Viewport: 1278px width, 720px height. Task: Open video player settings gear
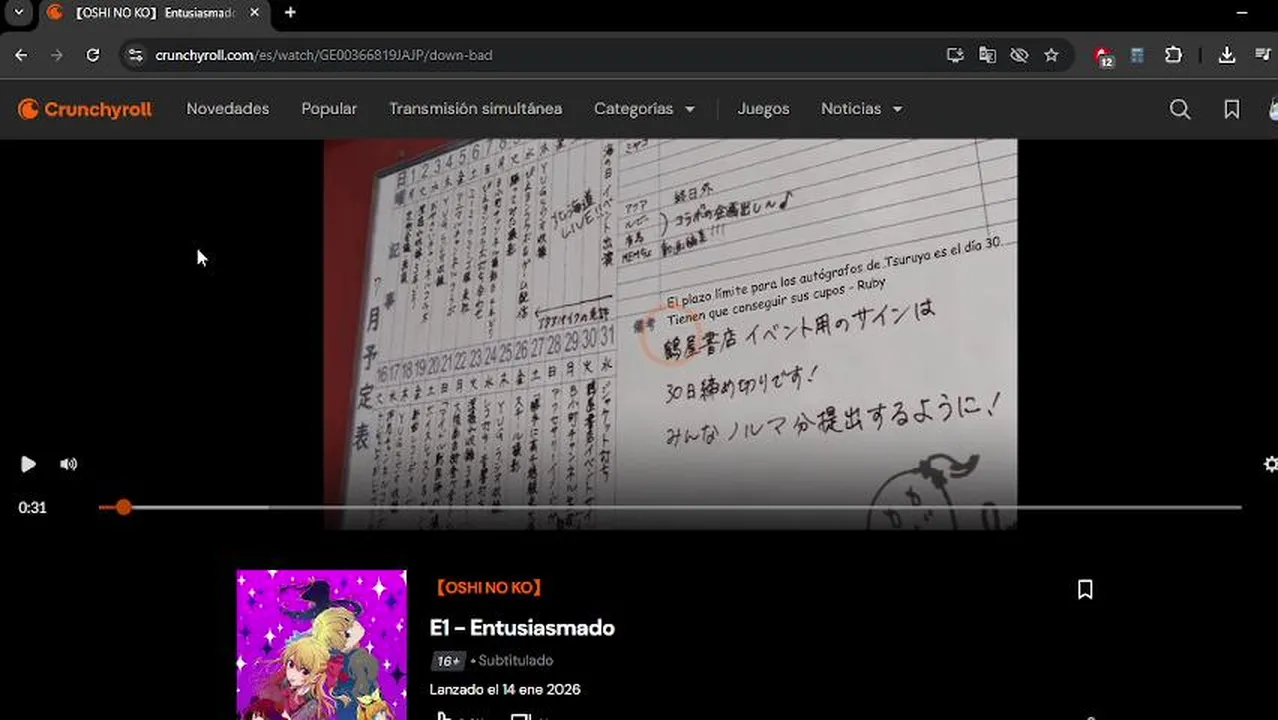[x=1270, y=464]
